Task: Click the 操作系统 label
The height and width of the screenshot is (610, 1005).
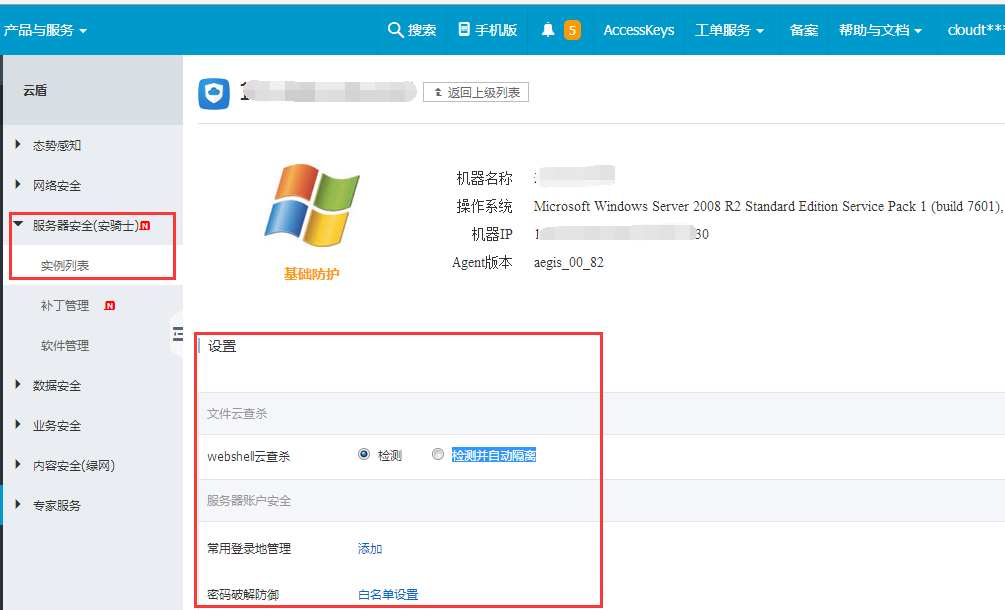Action: [484, 206]
